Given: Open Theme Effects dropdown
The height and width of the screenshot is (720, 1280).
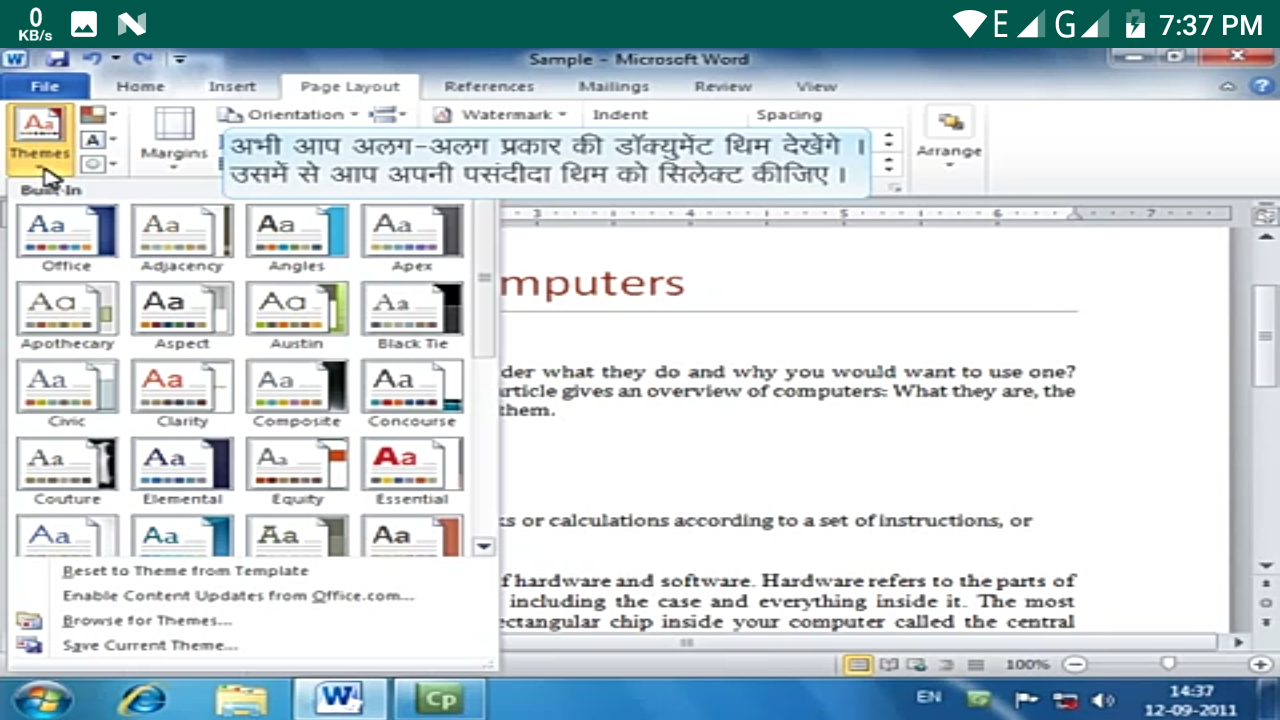Looking at the screenshot, I should [98, 163].
